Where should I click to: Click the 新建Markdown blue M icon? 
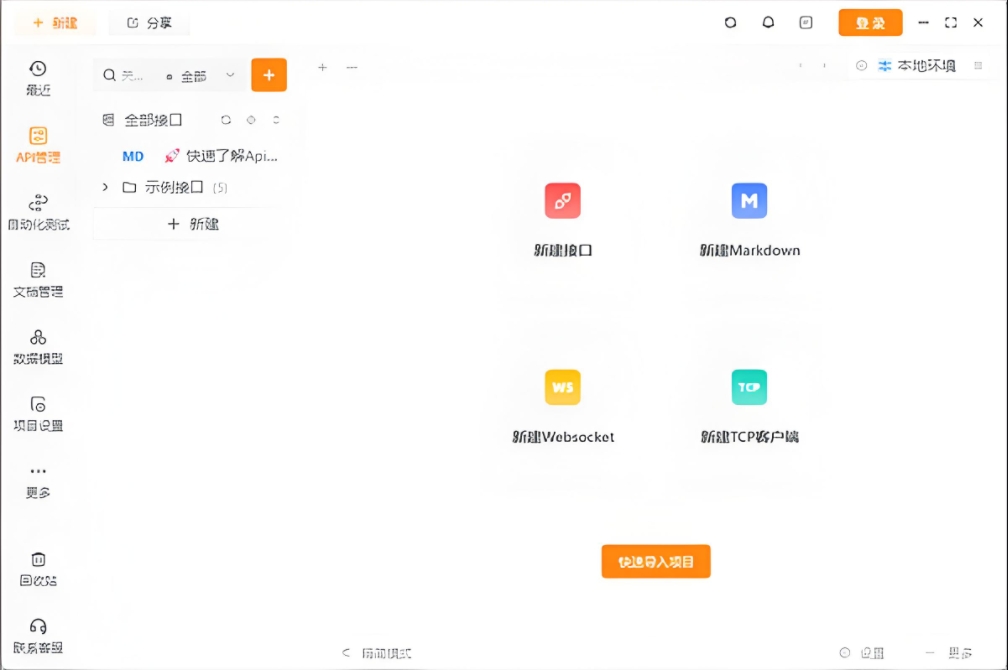749,201
